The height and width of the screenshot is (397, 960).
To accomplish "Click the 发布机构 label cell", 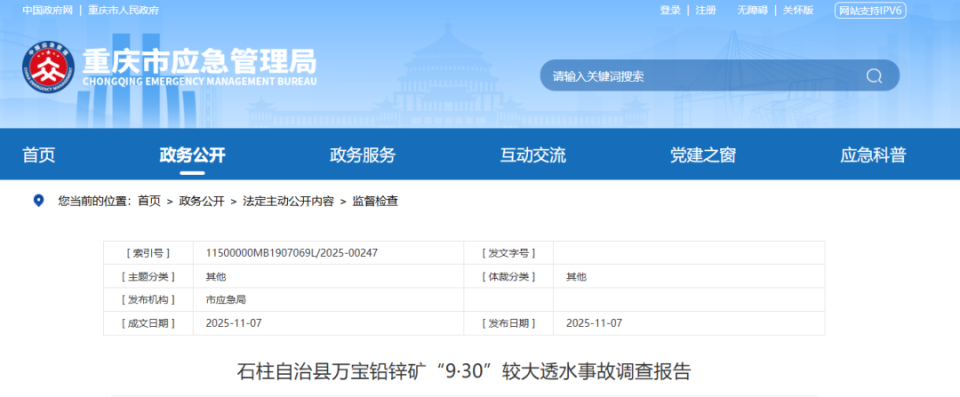I will [x=148, y=300].
